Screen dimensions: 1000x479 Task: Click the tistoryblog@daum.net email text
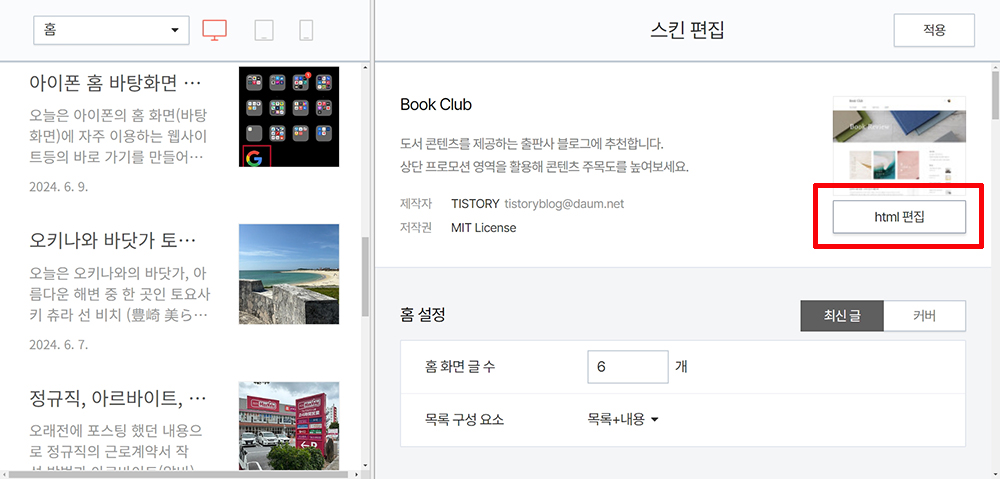pos(564,204)
